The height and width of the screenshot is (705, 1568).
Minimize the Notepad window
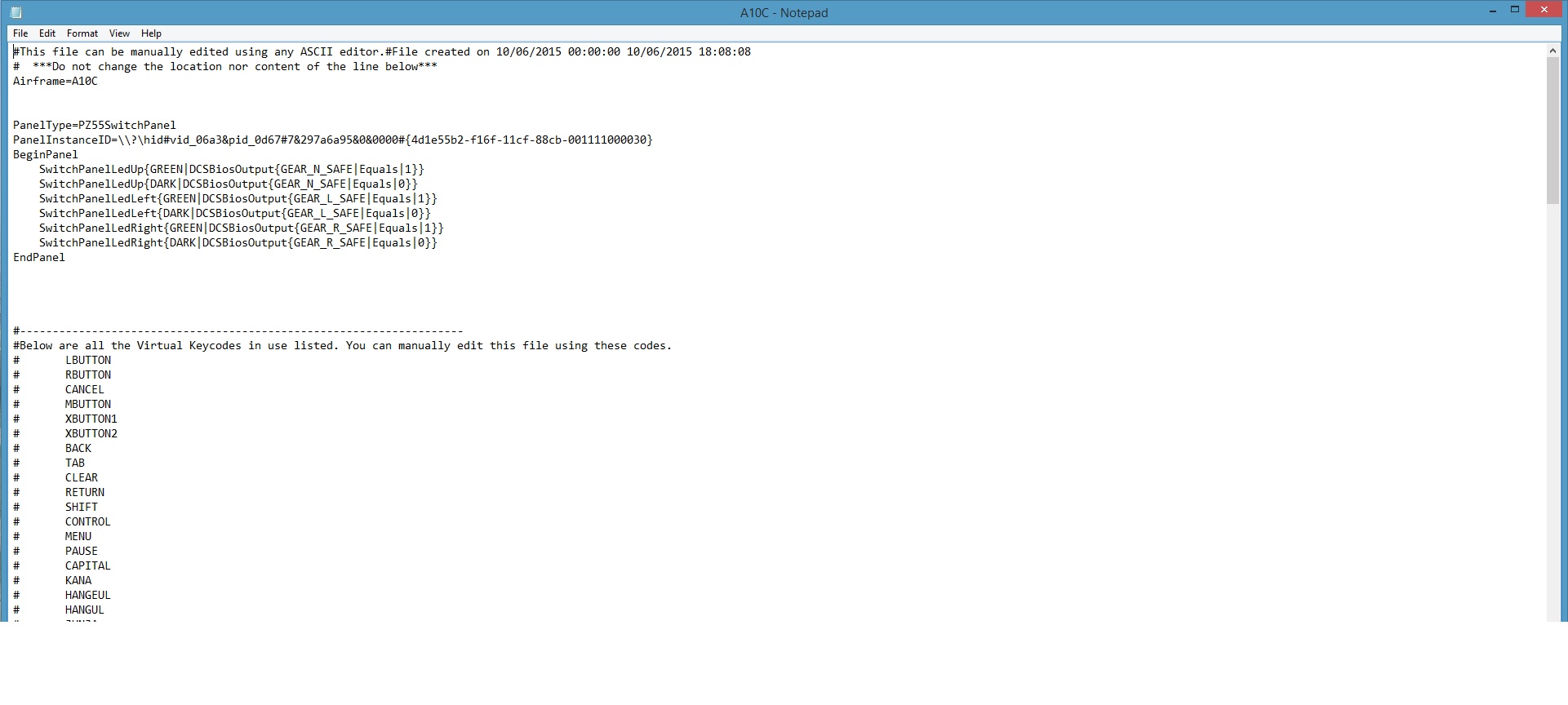click(x=1493, y=10)
